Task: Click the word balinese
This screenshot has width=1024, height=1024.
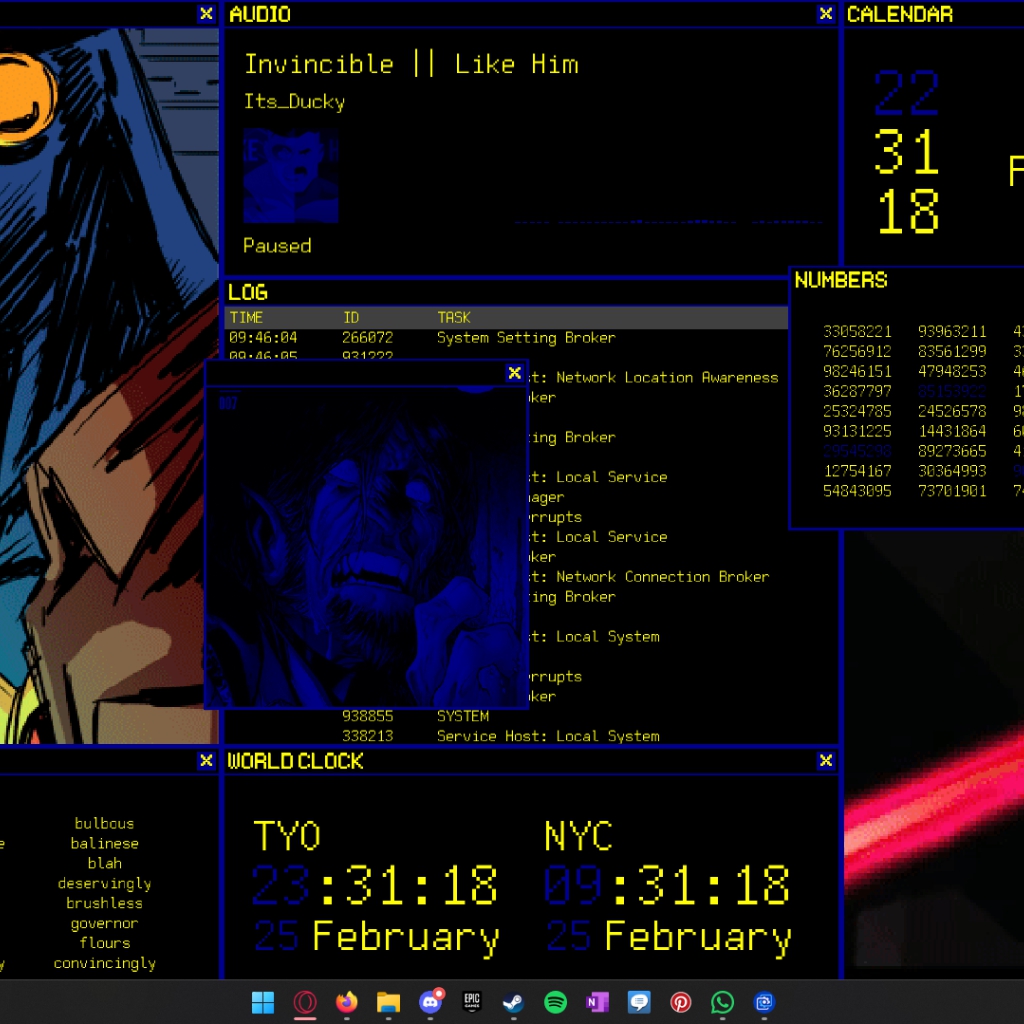Action: click(104, 844)
